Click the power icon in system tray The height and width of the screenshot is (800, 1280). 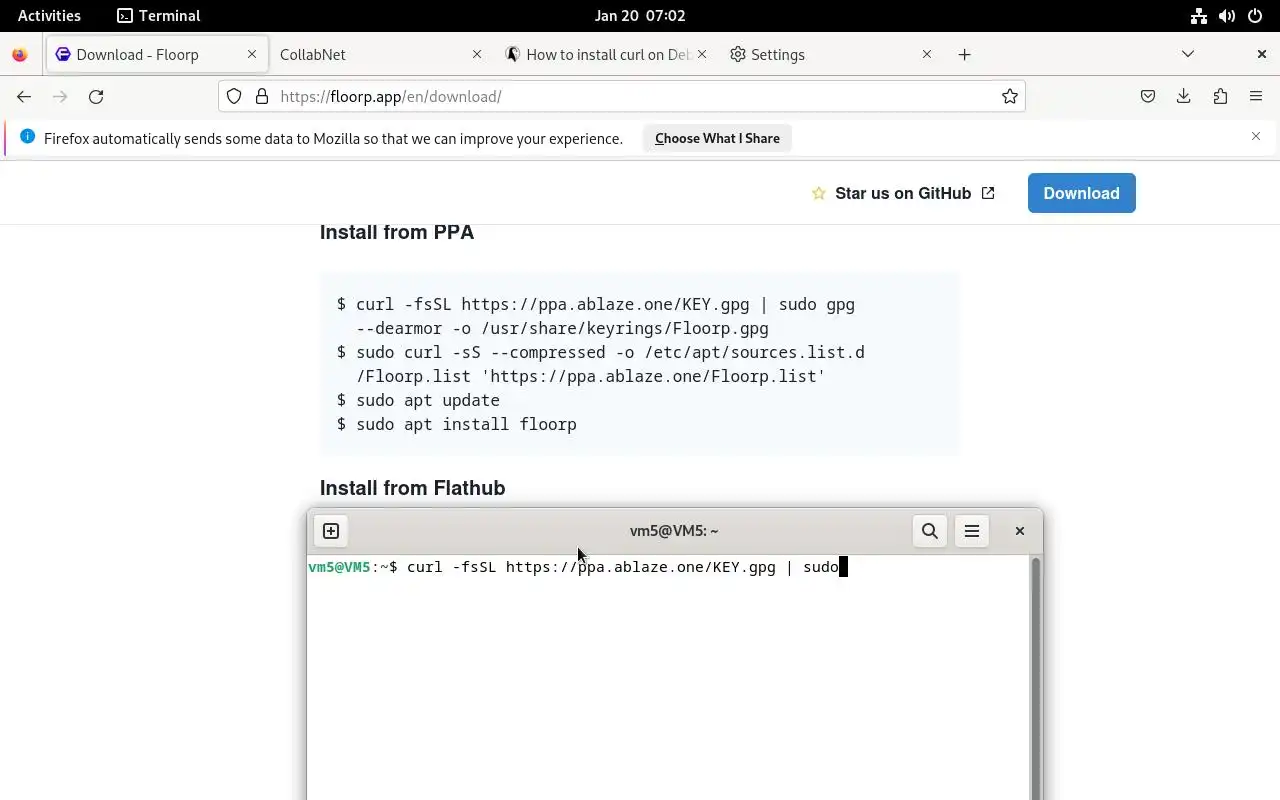1255,15
